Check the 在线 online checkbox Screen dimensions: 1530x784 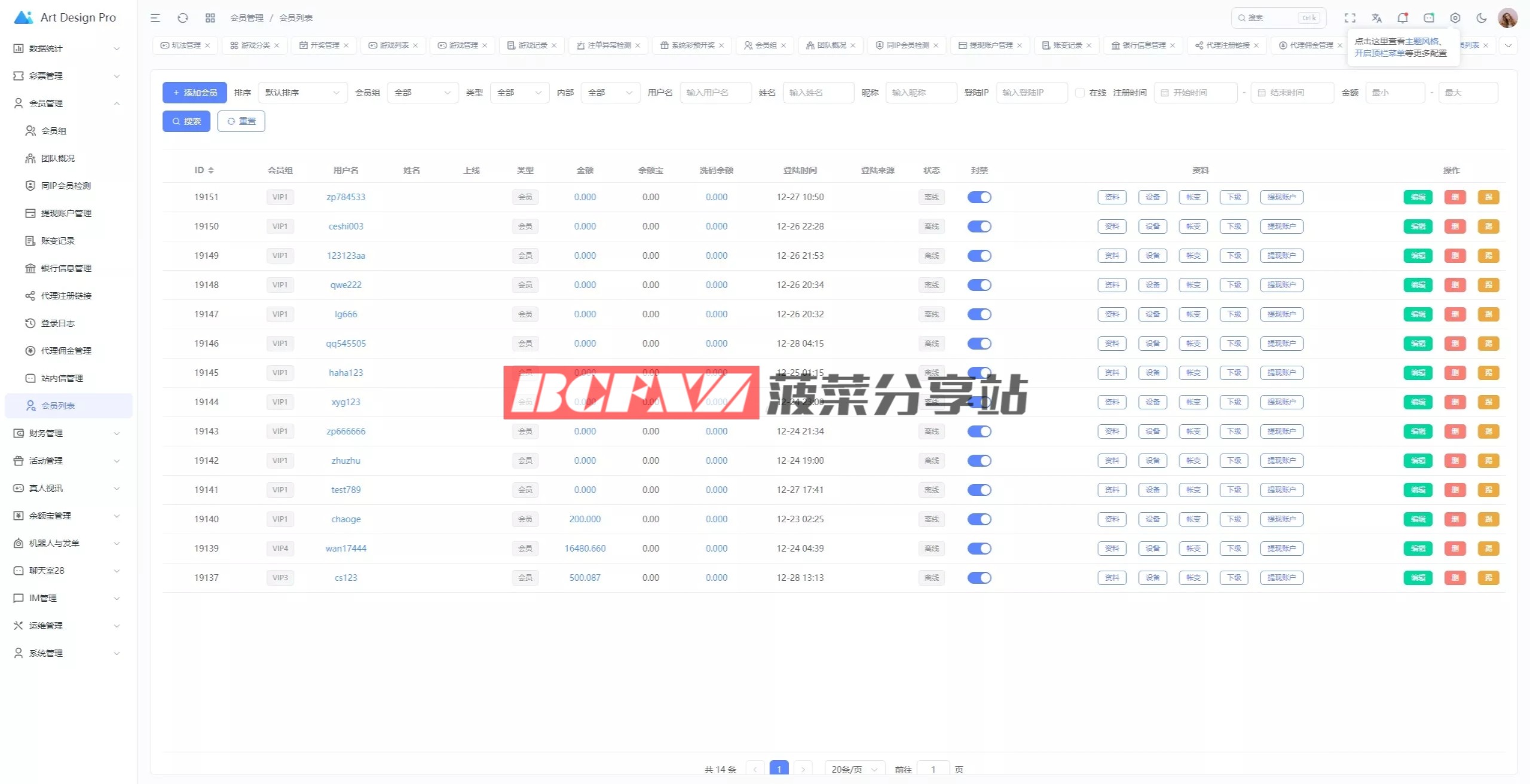click(x=1080, y=93)
